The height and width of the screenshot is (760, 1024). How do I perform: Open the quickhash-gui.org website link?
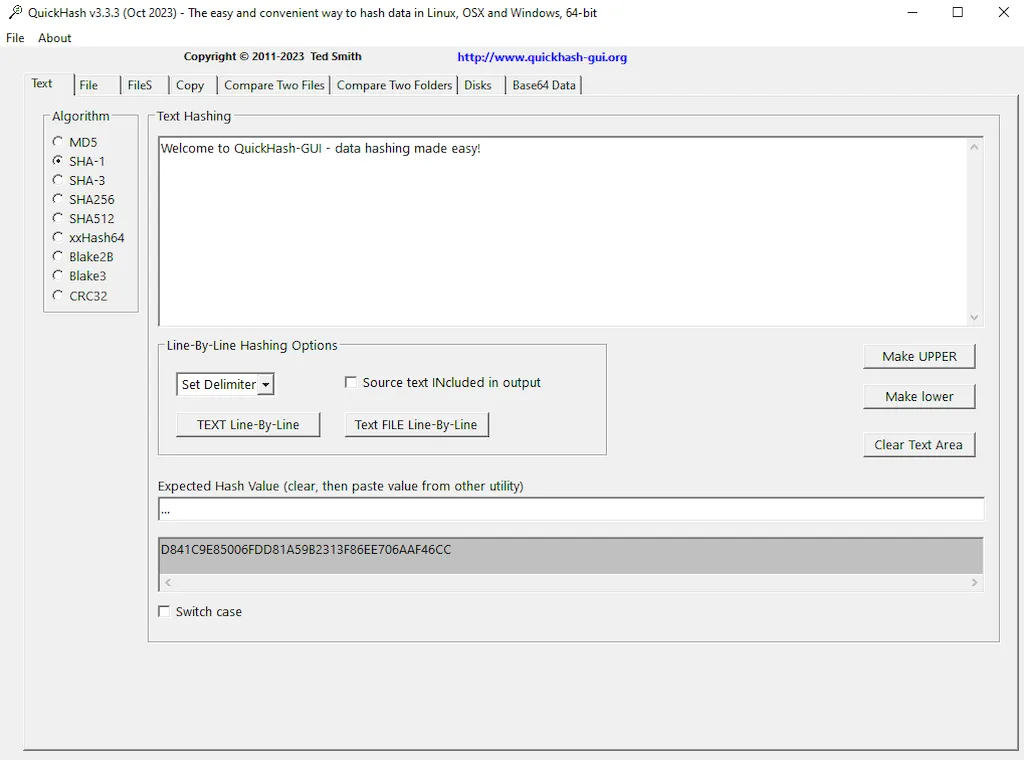pos(542,57)
